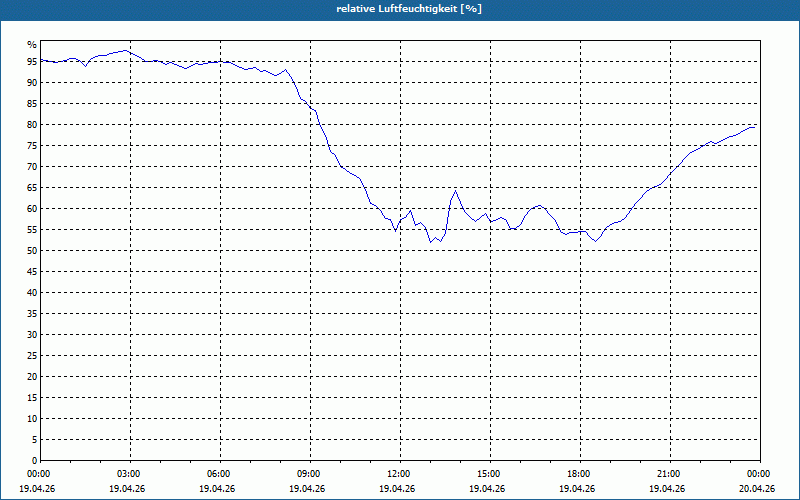Select the "19.04.26" date under 12:00
Screen dimensions: 800x500
pyautogui.click(x=397, y=489)
